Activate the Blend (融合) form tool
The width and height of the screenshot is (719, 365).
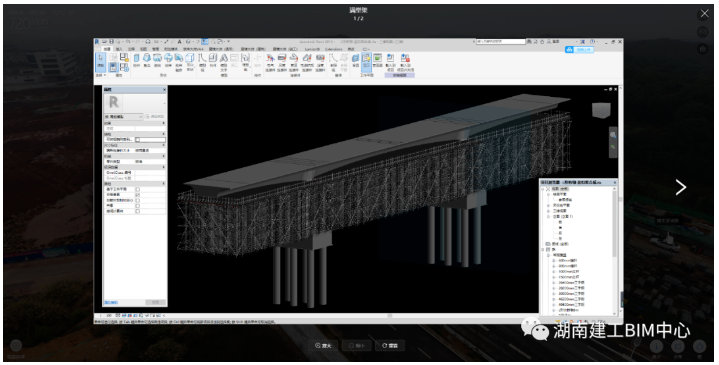[147, 61]
